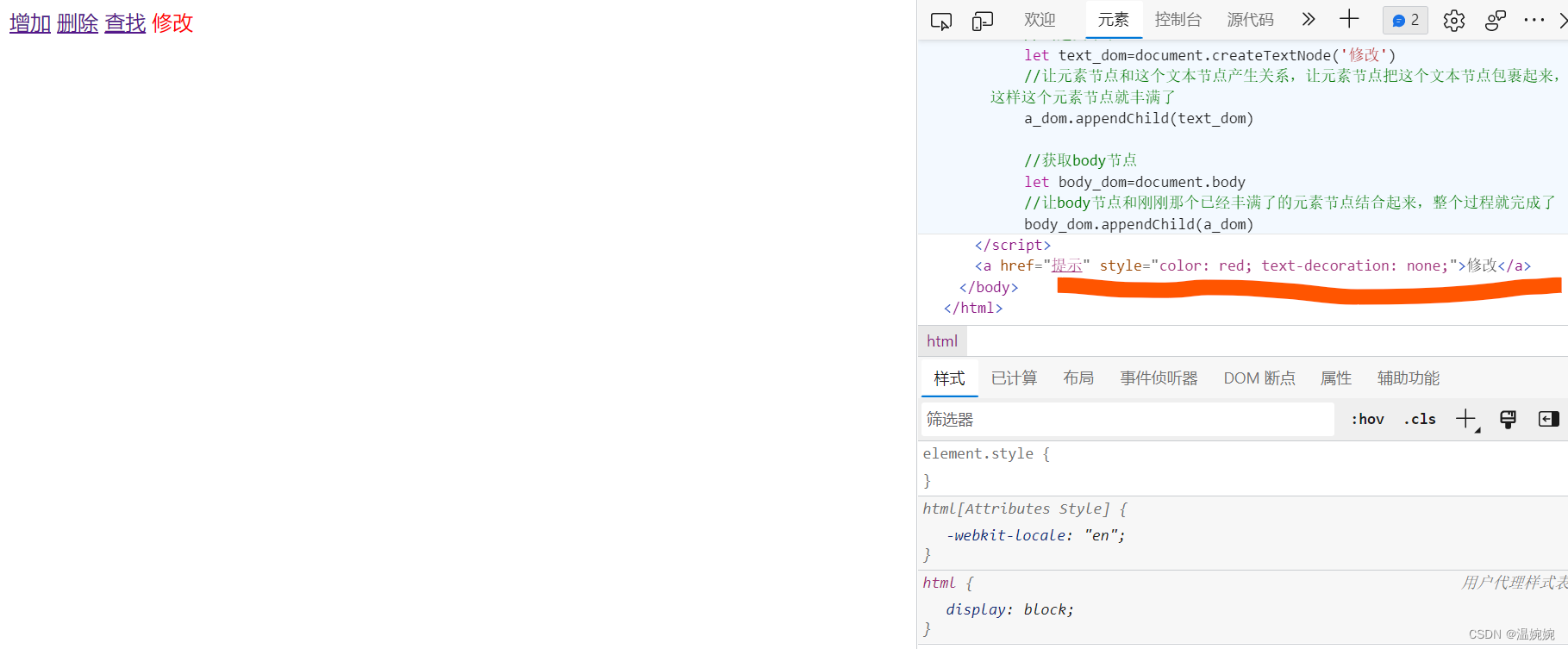
Task: Expand more DevTools tabs chevron
Action: (1309, 19)
